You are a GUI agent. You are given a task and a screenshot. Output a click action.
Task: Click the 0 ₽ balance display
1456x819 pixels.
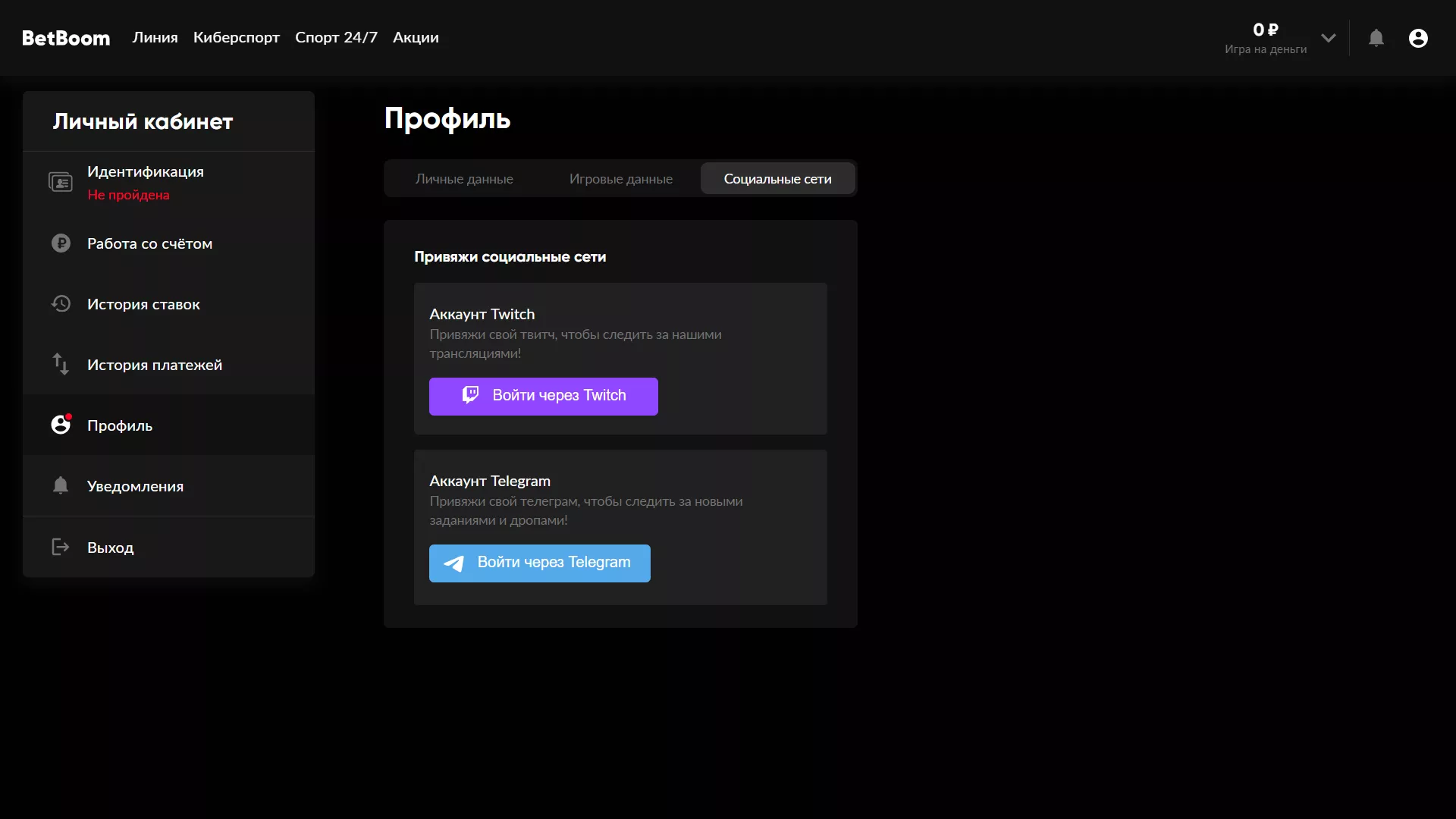(1265, 30)
